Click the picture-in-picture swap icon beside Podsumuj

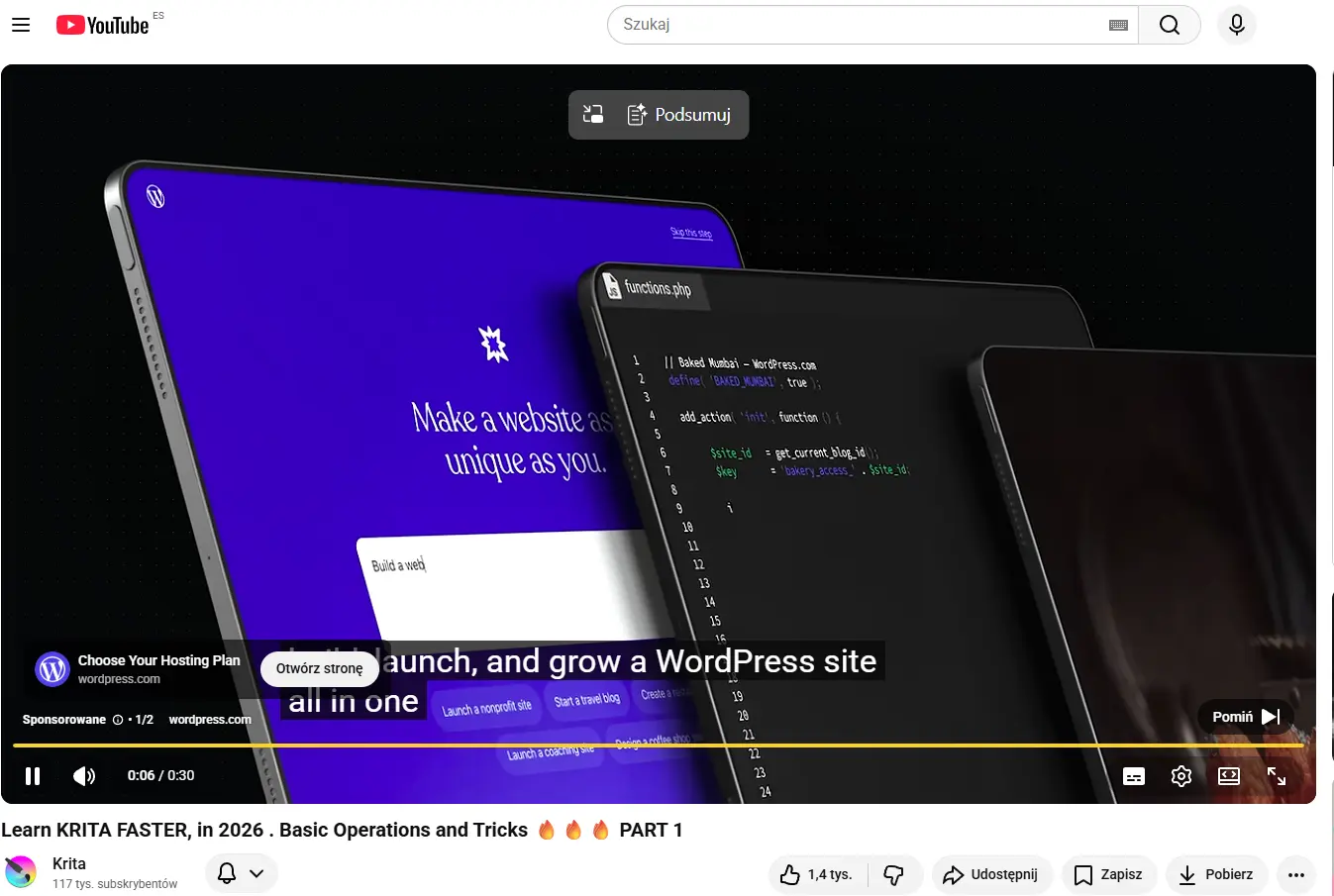[593, 114]
